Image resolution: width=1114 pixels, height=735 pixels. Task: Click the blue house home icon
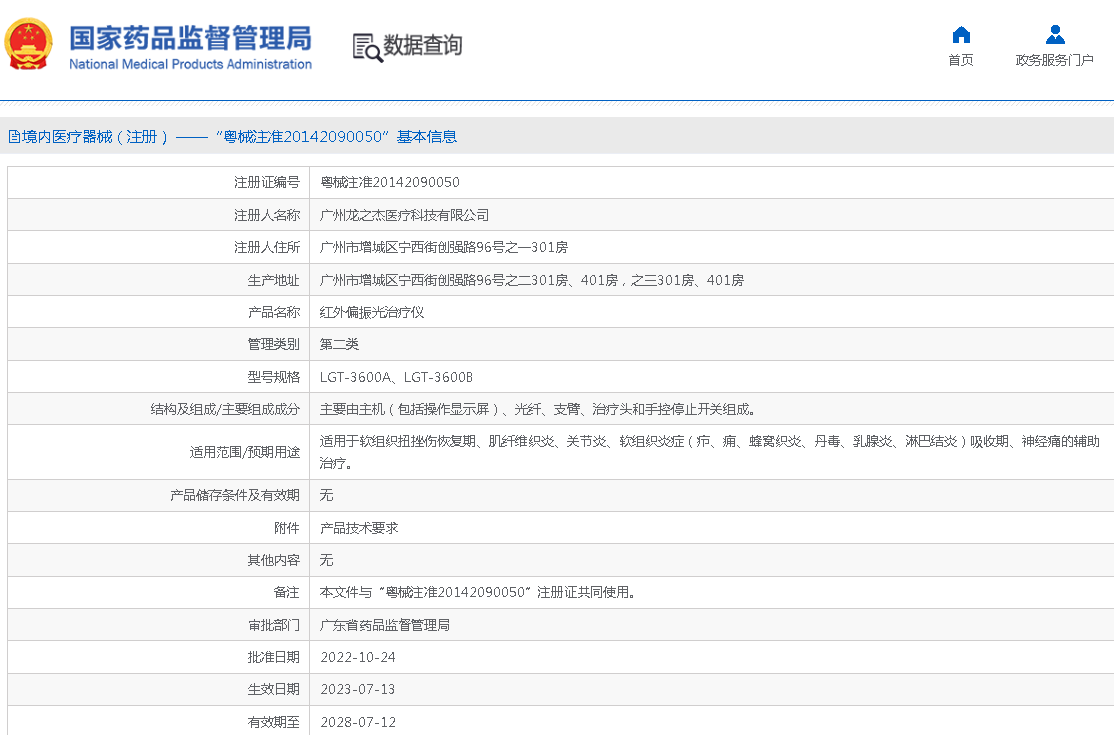(961, 35)
